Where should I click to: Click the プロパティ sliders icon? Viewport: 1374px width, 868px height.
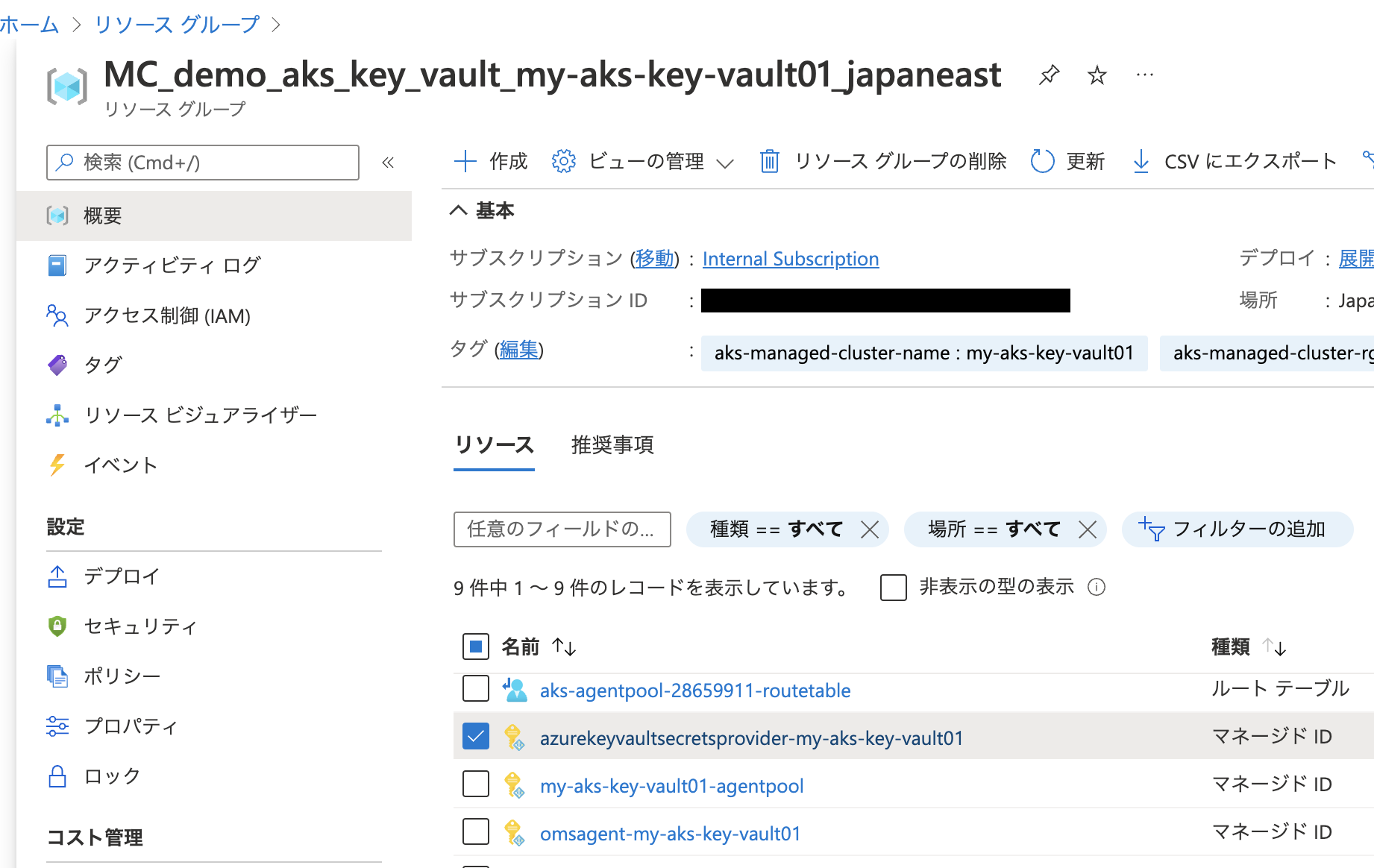(57, 726)
